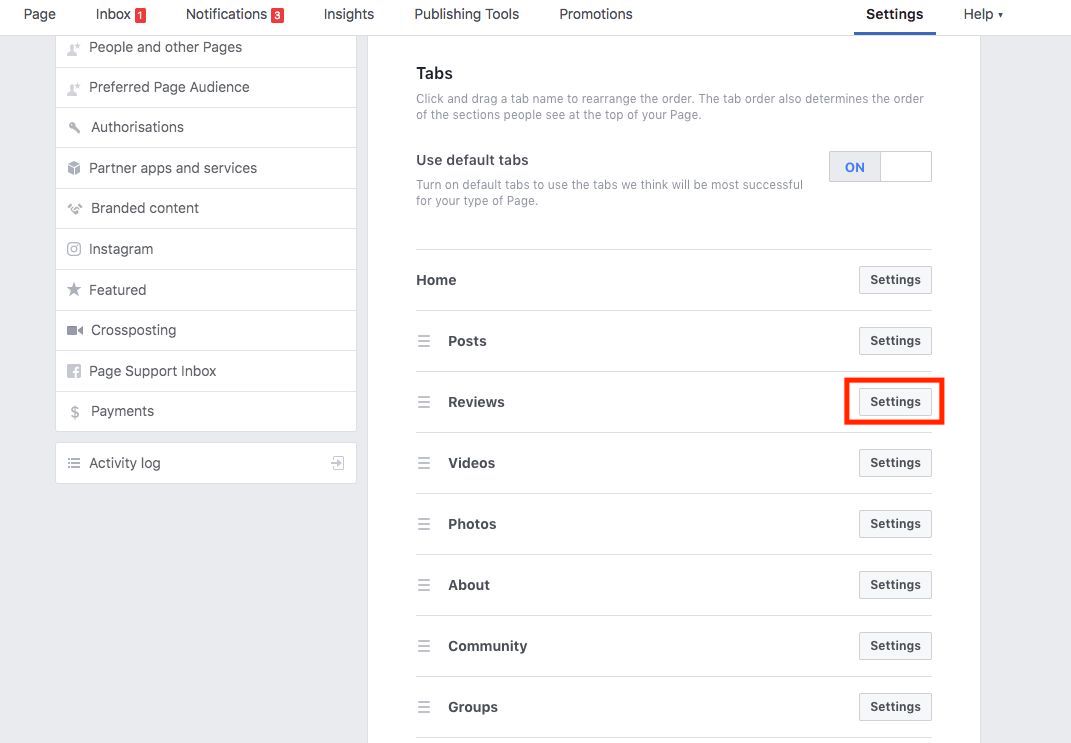1071x743 pixels.
Task: Click the People and other Pages icon
Action: pyautogui.click(x=74, y=48)
